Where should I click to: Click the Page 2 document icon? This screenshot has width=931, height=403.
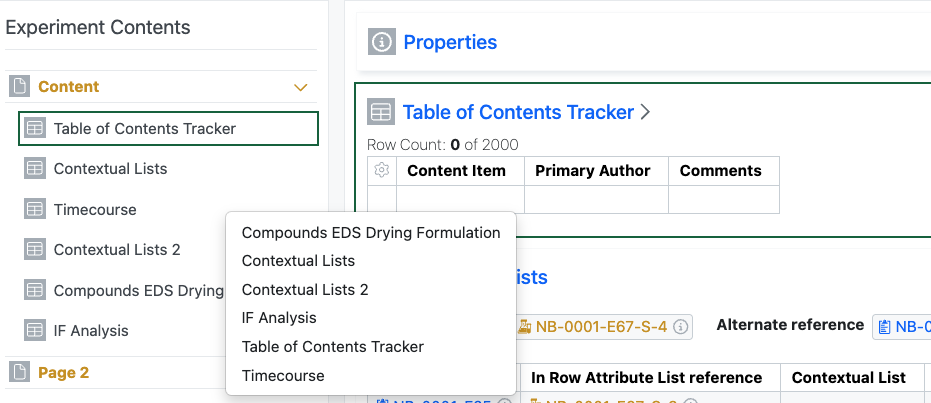[19, 373]
